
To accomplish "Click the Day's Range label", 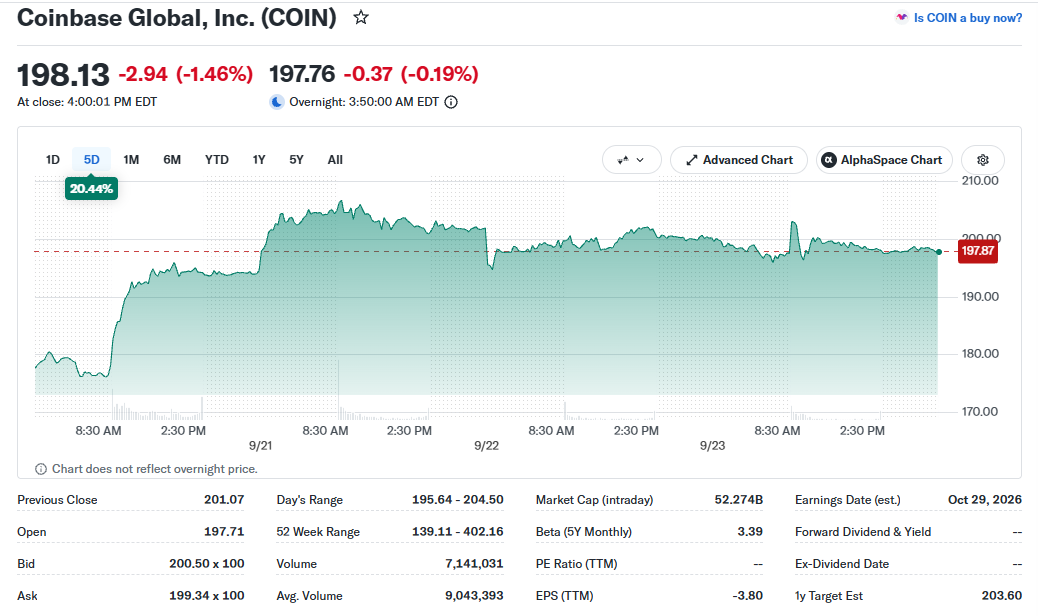I will tap(310, 500).
